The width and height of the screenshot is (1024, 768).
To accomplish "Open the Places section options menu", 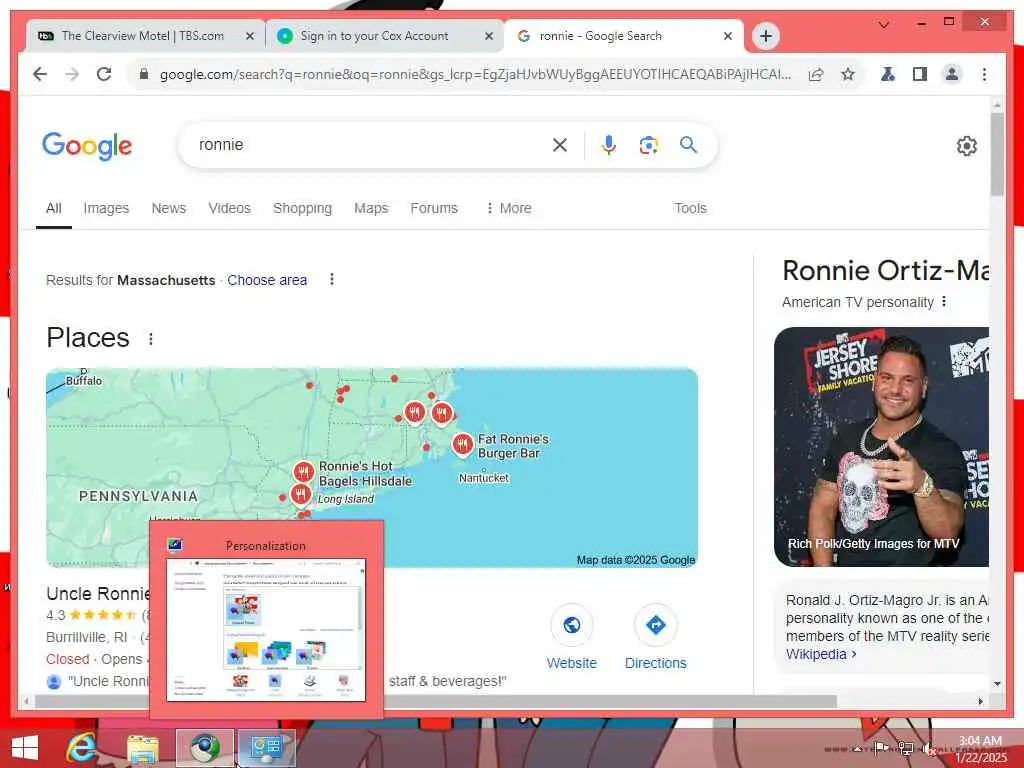I will (x=151, y=339).
